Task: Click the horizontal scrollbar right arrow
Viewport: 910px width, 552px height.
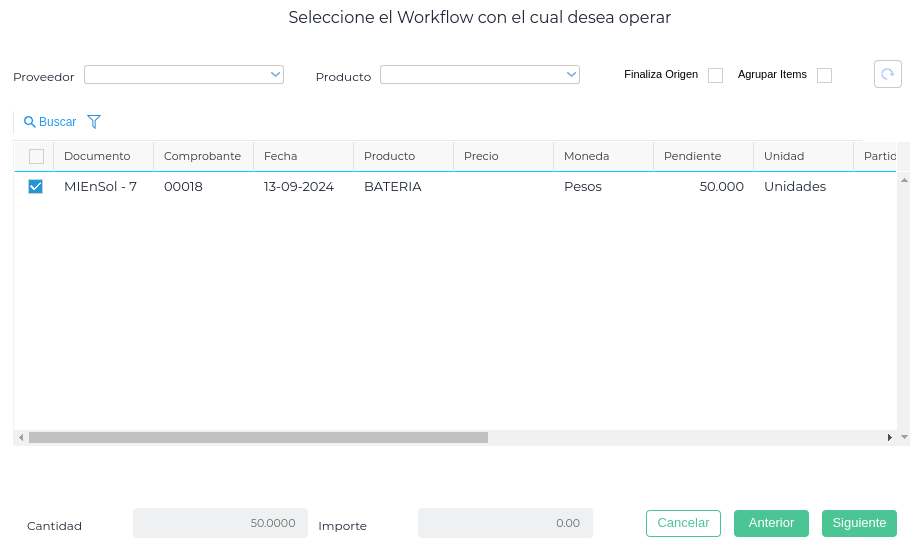Action: (890, 437)
